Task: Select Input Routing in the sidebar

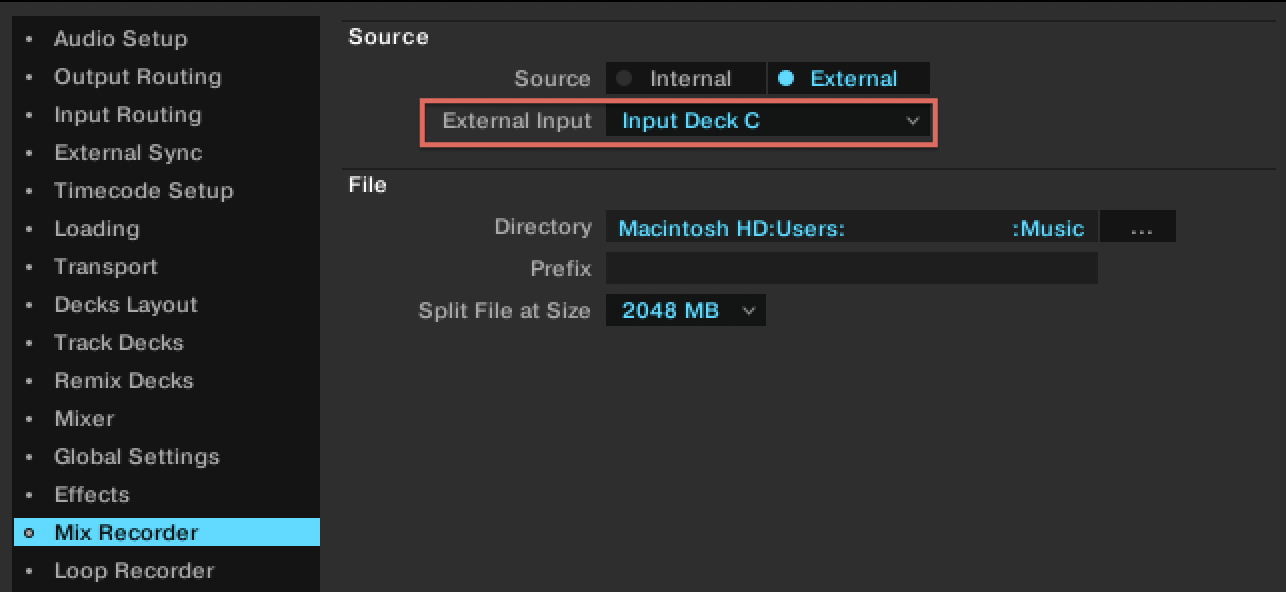Action: click(x=127, y=115)
